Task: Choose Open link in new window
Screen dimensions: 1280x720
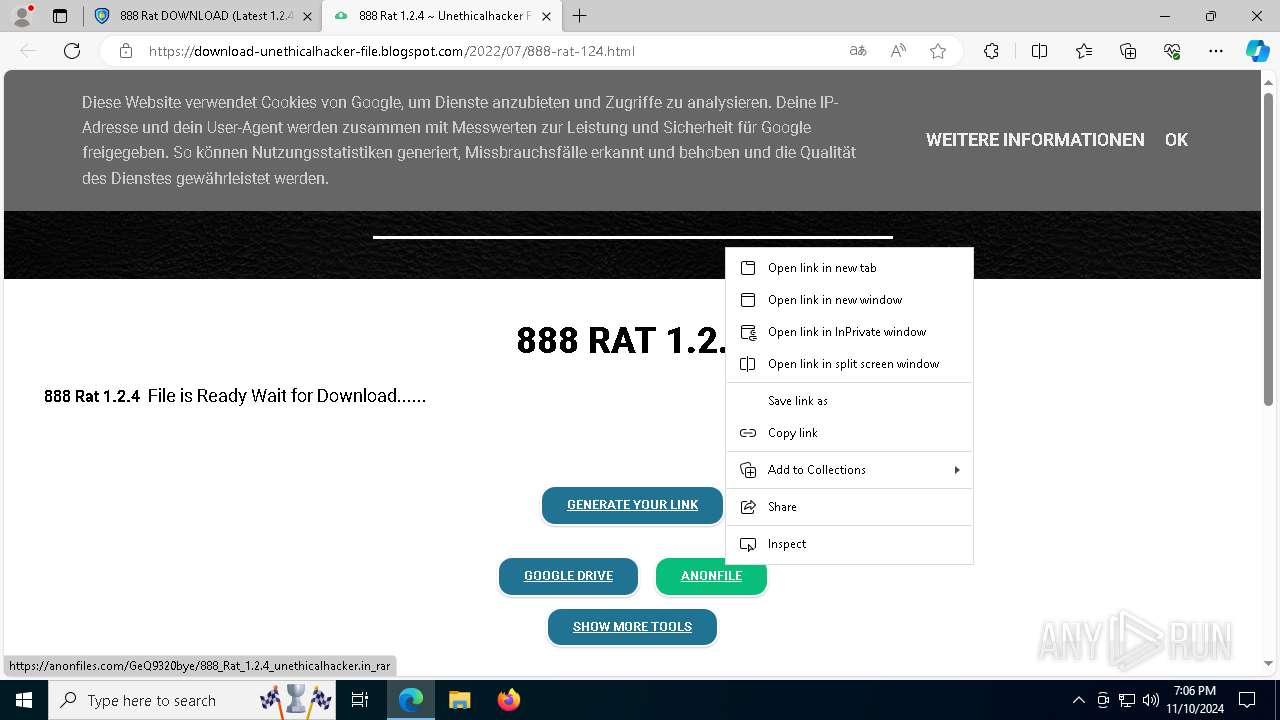Action: (849, 300)
